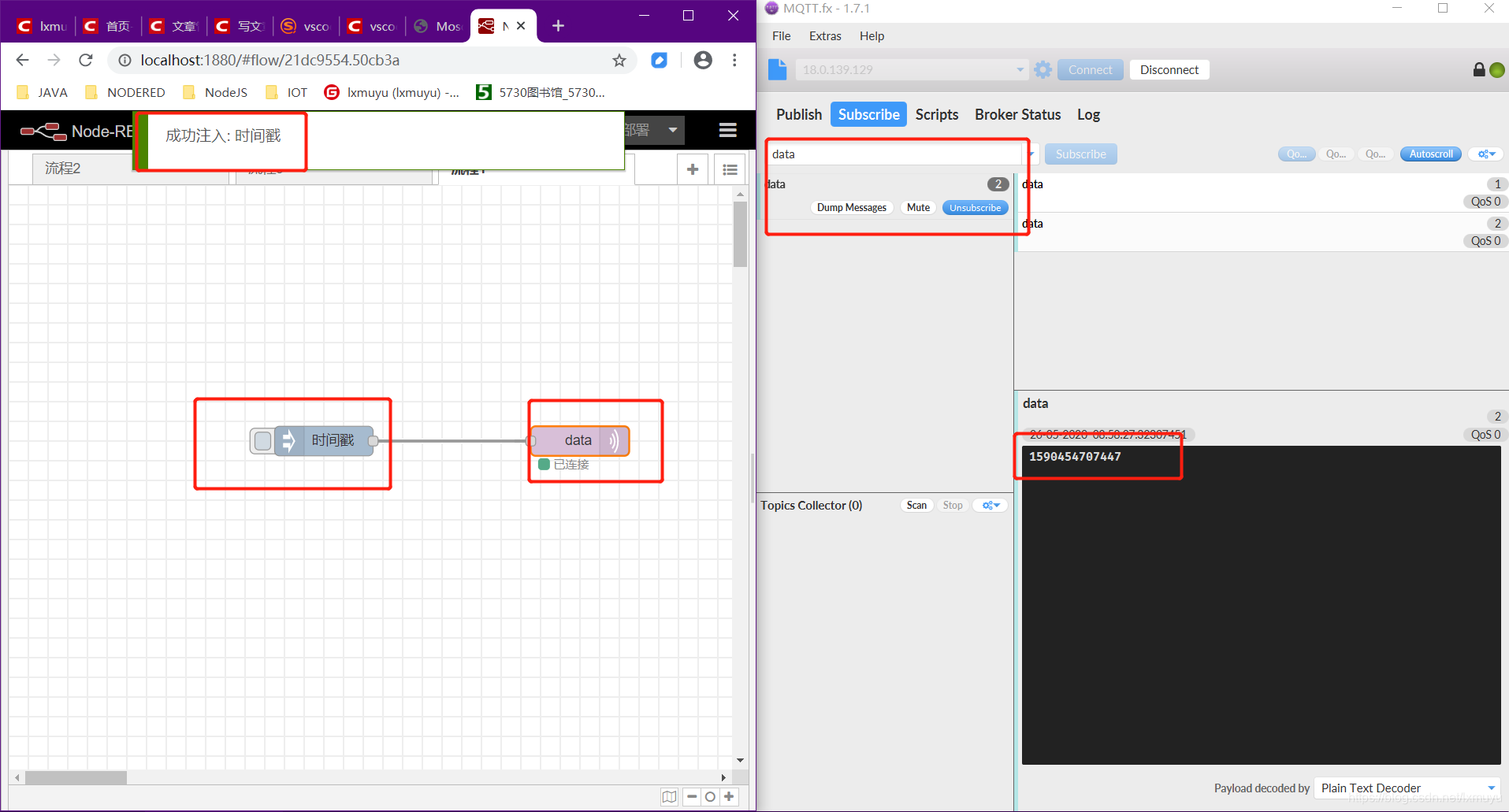Switch to the Scripts tab
The width and height of the screenshot is (1509, 812).
point(937,114)
